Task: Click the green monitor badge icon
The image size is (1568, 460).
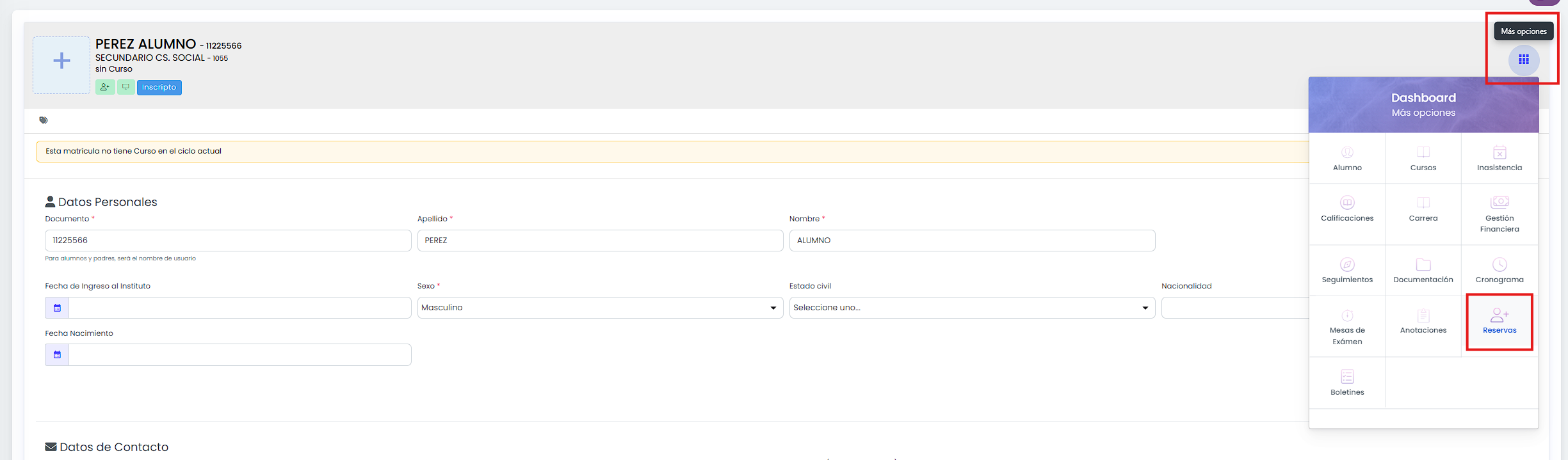Action: 126,87
